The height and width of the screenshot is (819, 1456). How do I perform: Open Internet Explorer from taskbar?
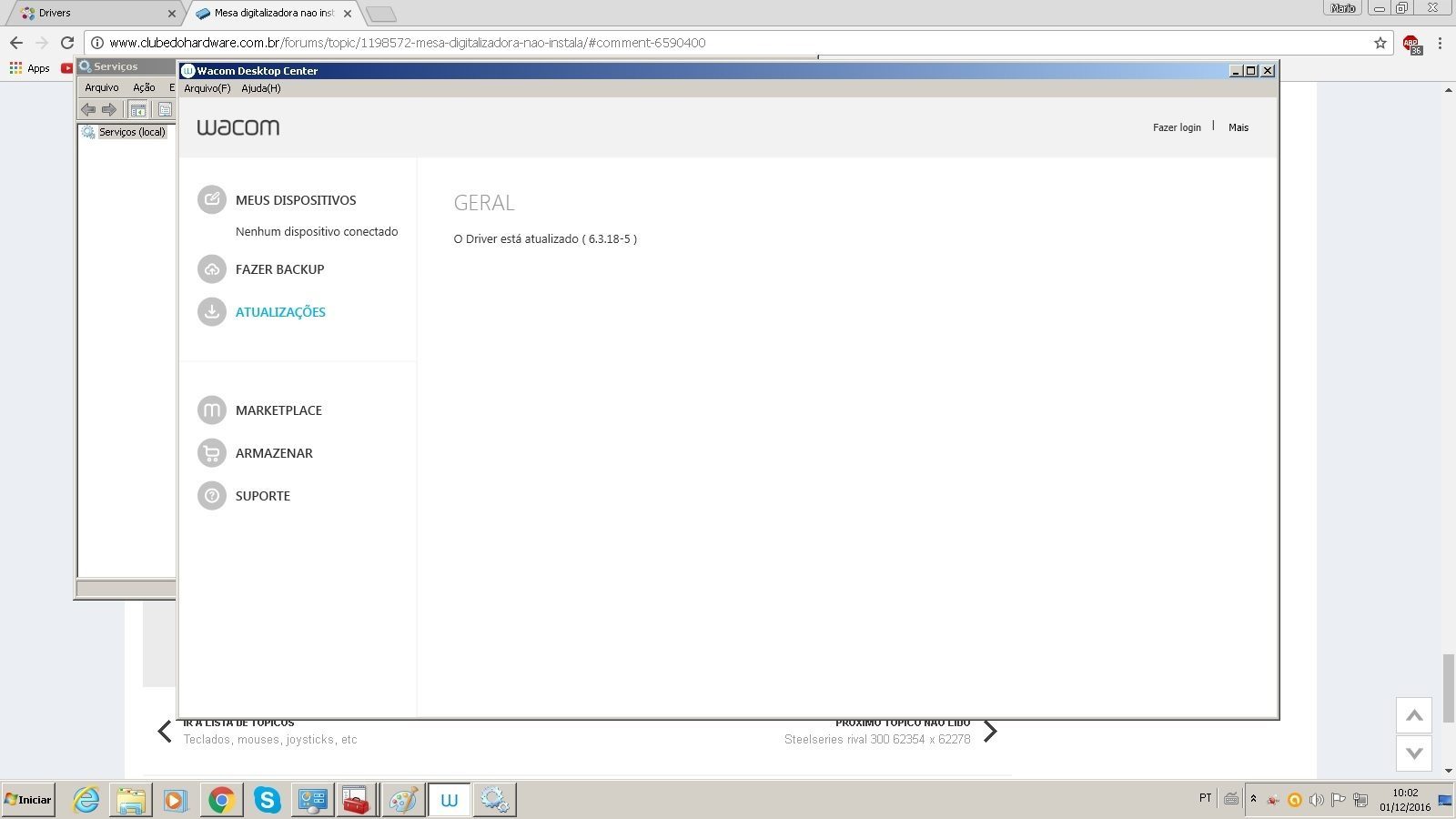(86, 800)
